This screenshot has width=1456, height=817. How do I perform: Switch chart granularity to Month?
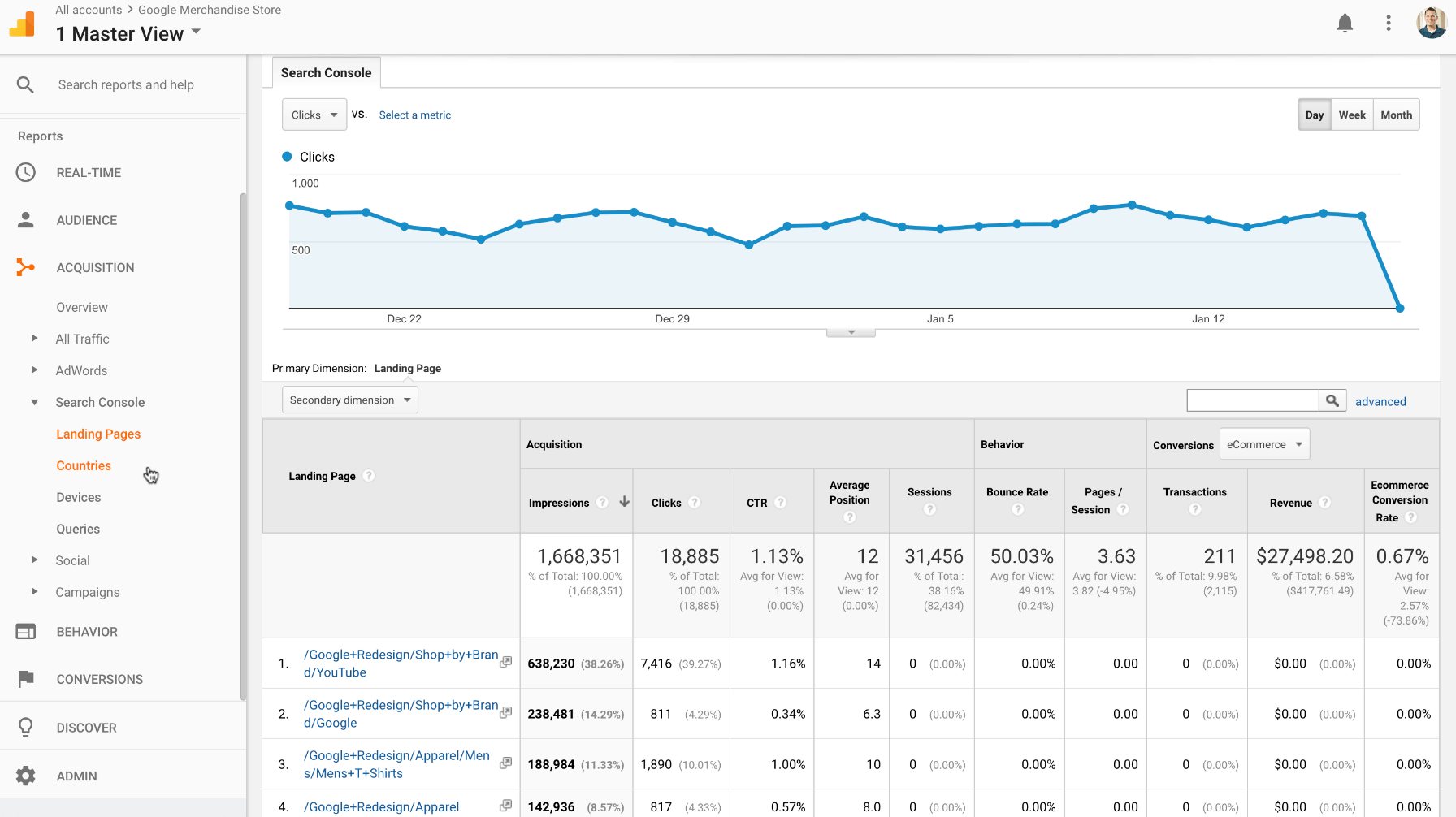pos(1396,115)
